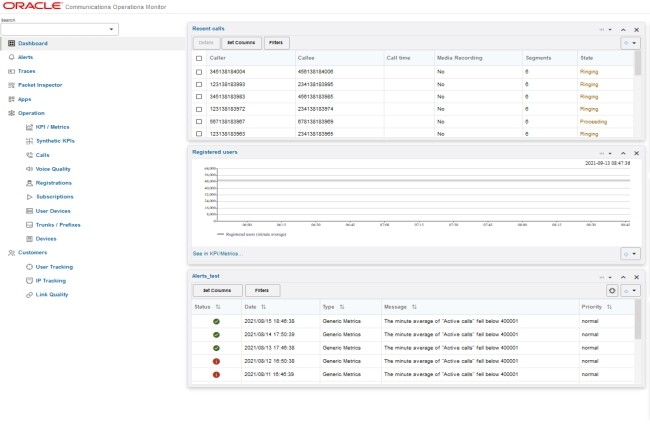The height and width of the screenshot is (433, 650).
Task: Open refresh dropdown in Alerts_test toolbar
Action: coord(630,290)
